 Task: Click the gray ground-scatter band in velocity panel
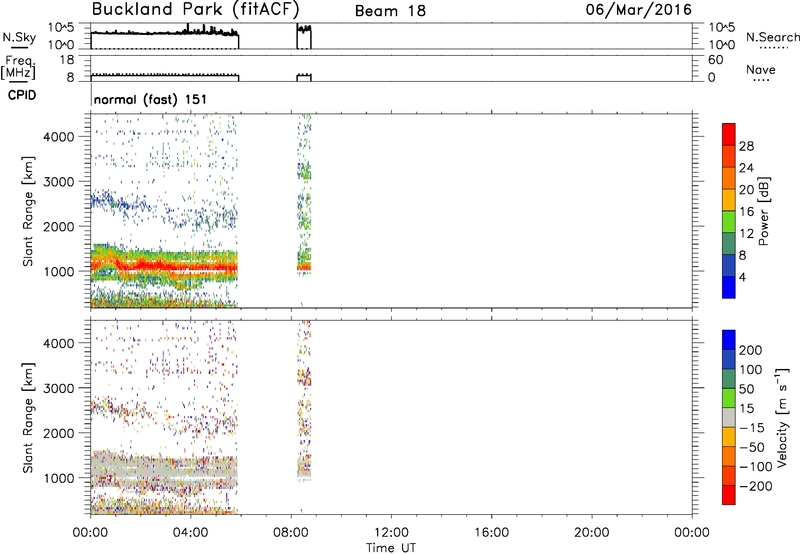(x=163, y=470)
